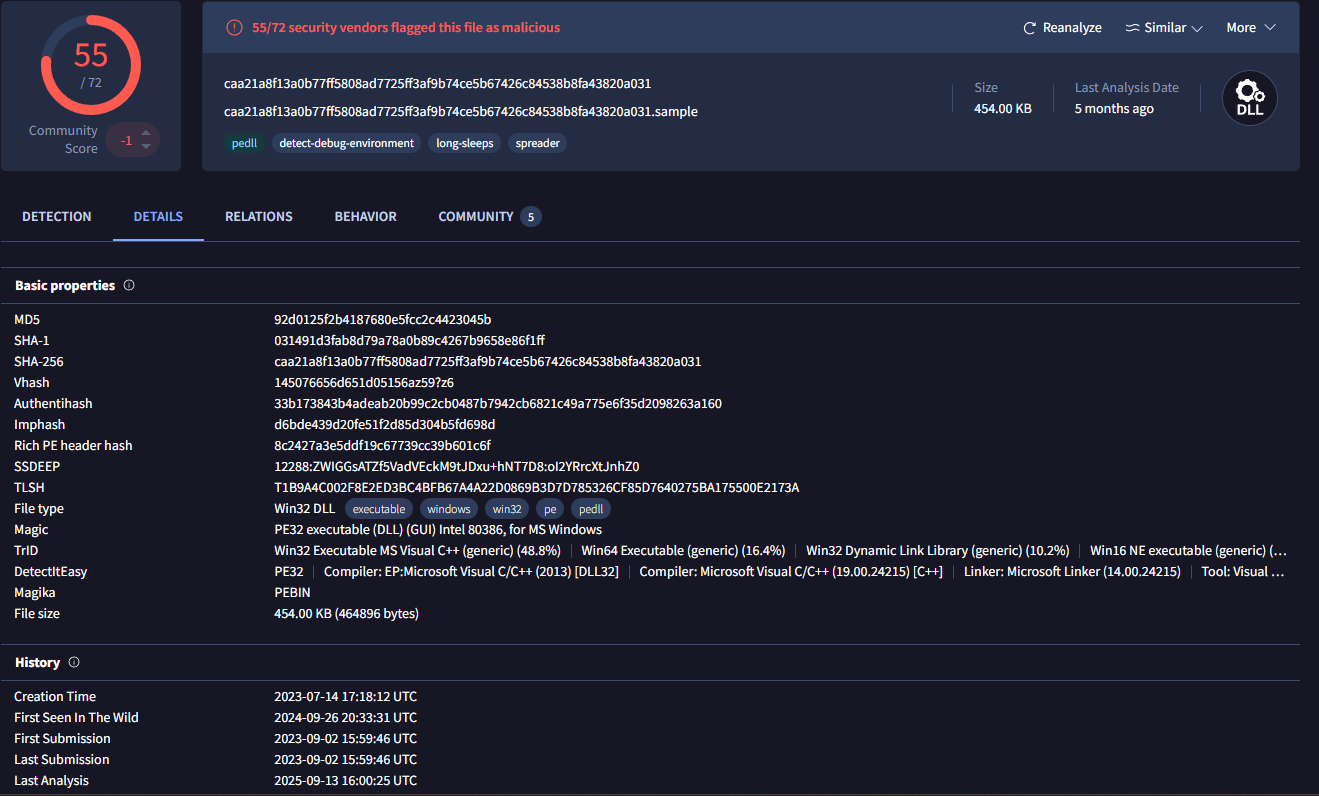Click the First Submission date value
The width and height of the screenshot is (1319, 796).
[x=345, y=739]
